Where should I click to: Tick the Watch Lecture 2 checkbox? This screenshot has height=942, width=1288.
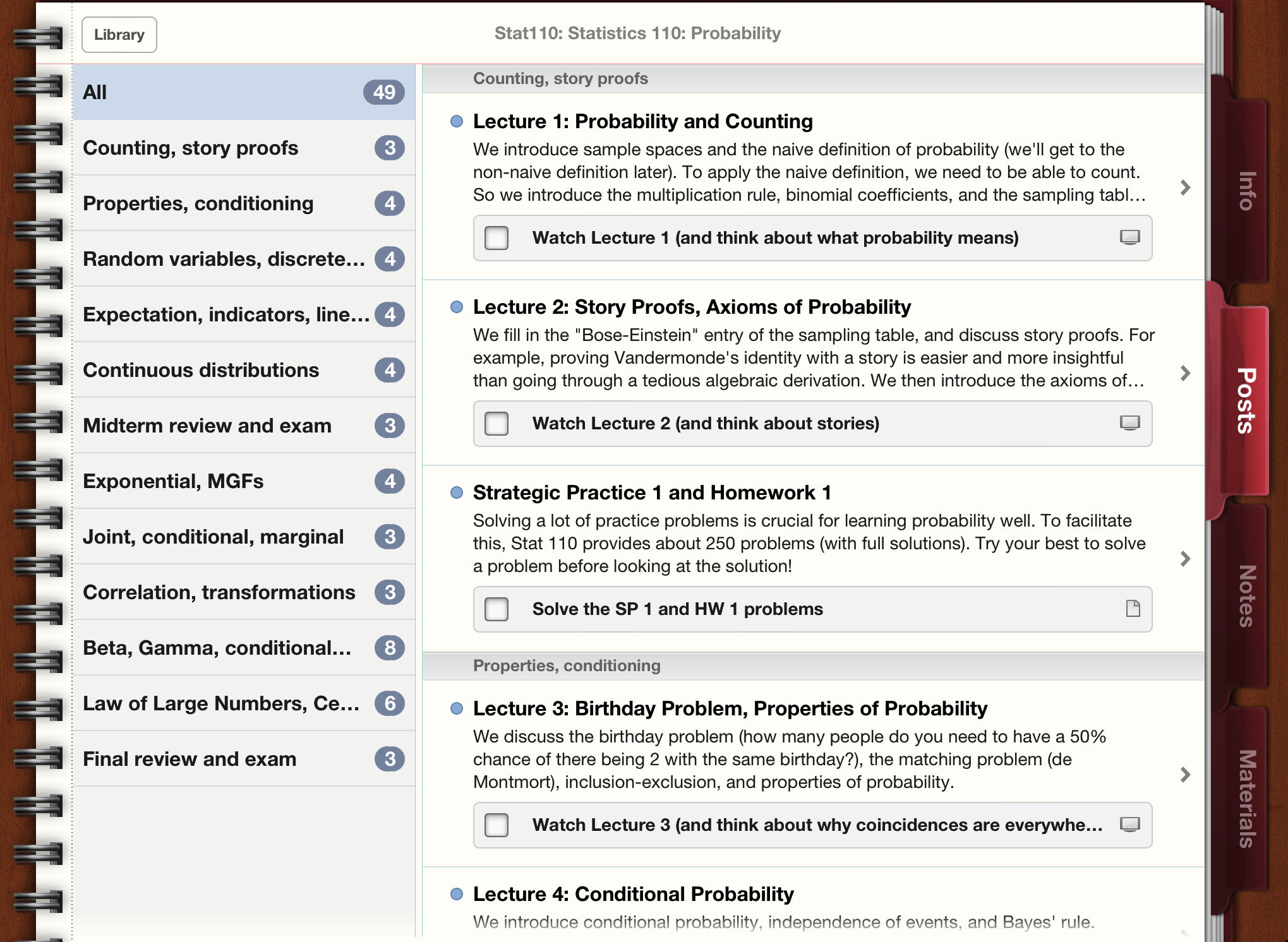[x=497, y=424]
